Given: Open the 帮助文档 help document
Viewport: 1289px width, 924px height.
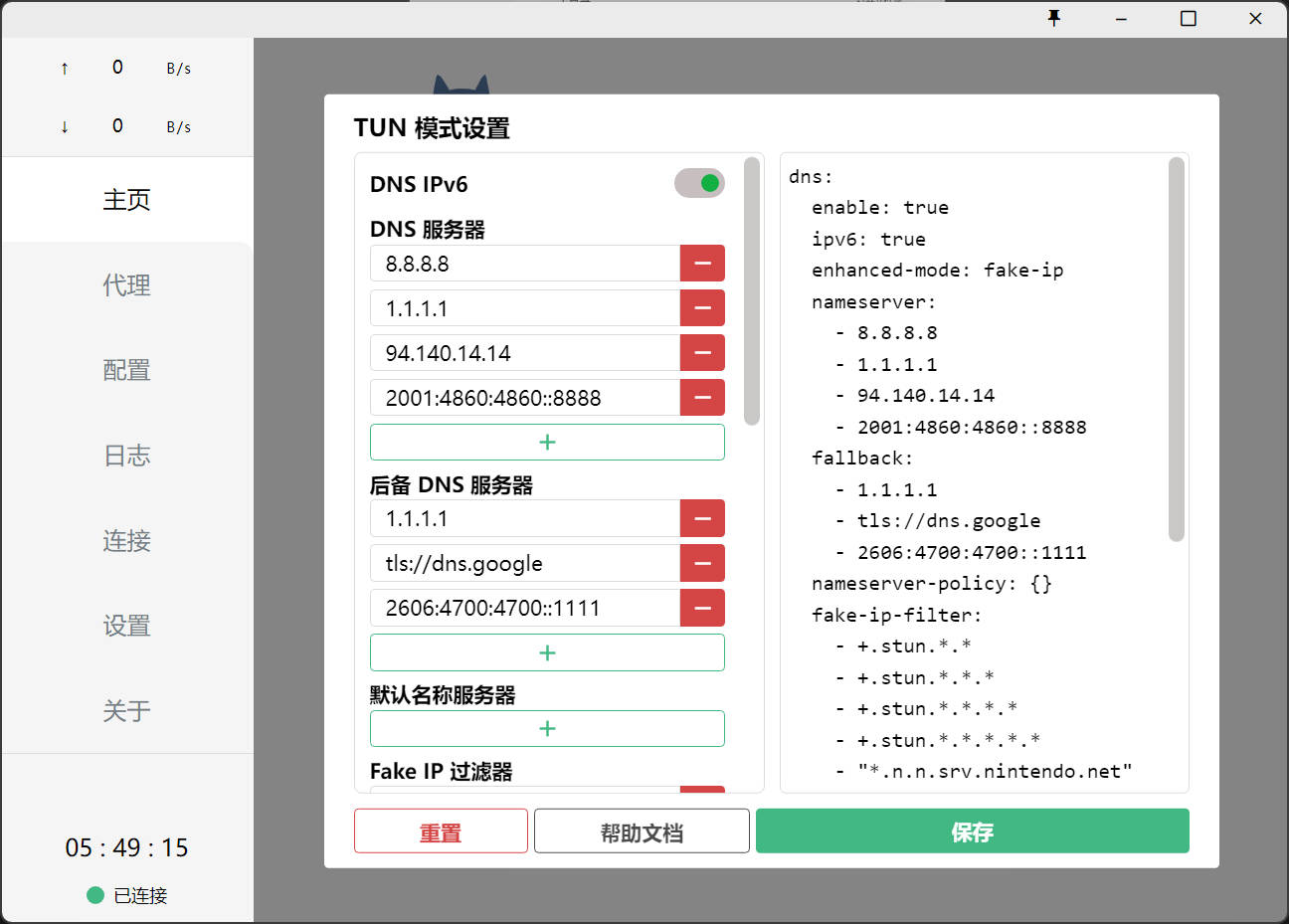Looking at the screenshot, I should 642,832.
